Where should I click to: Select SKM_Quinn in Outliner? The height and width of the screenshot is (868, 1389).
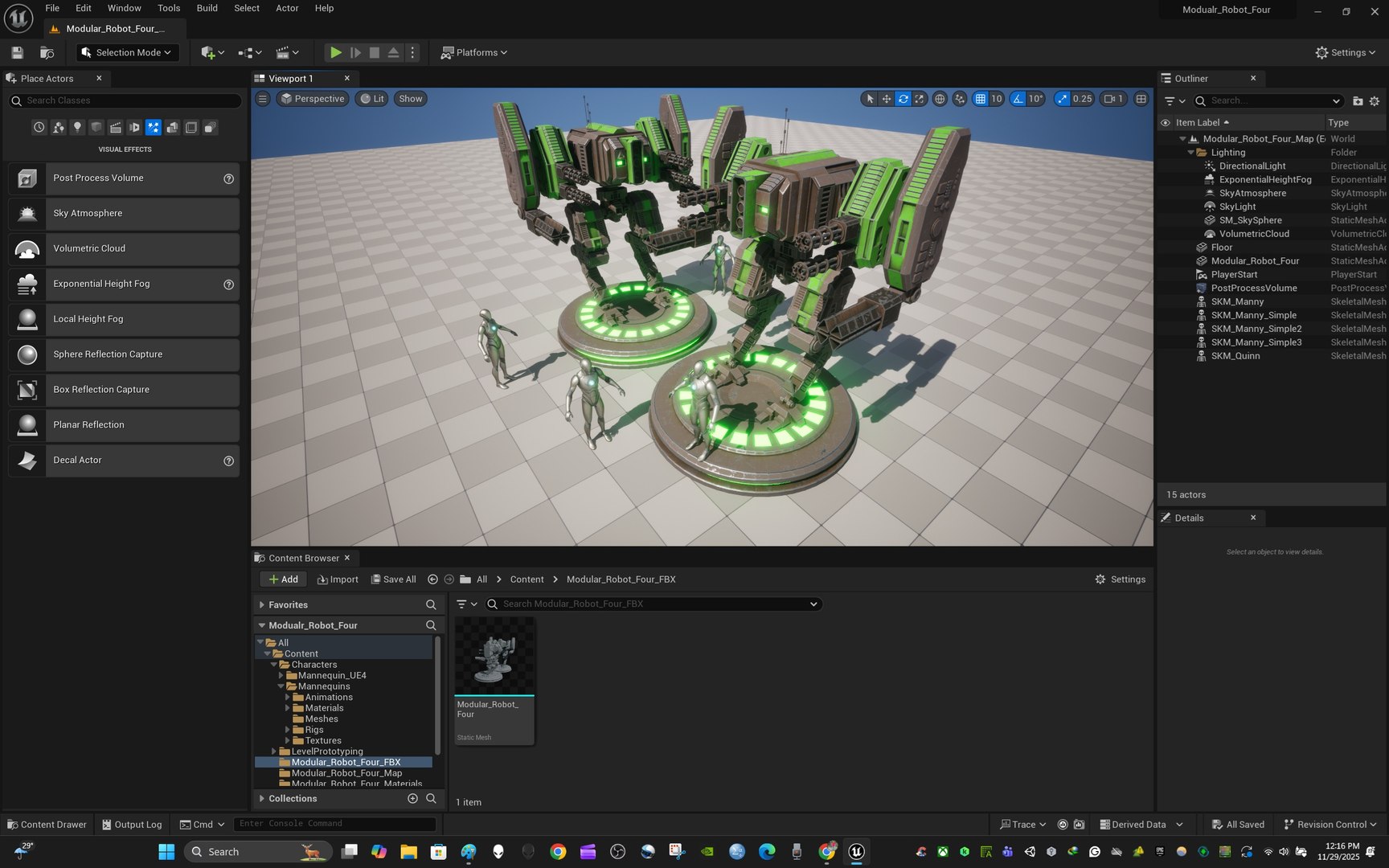coord(1235,356)
